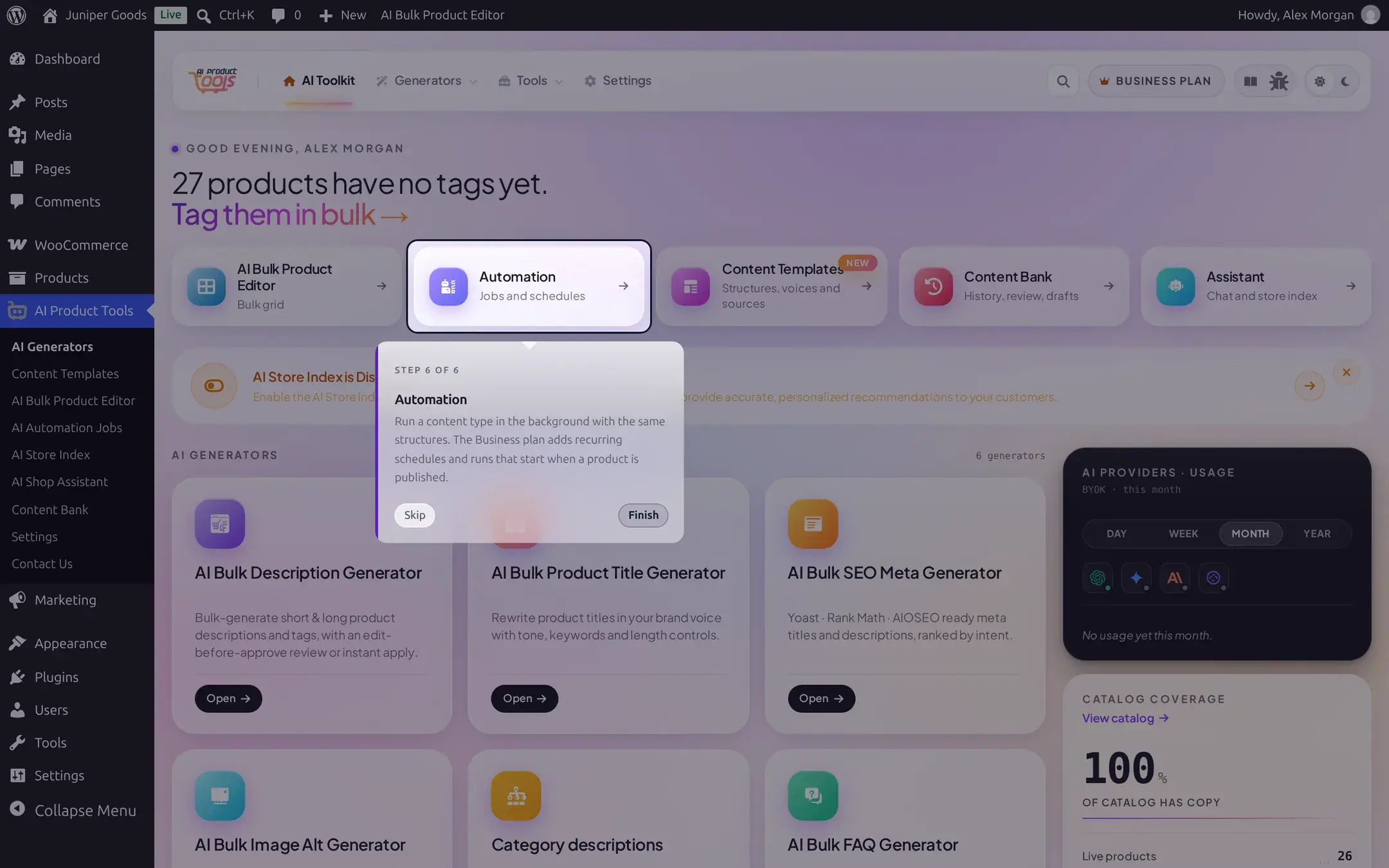
Task: Select YEAR usage range
Action: [x=1317, y=534]
